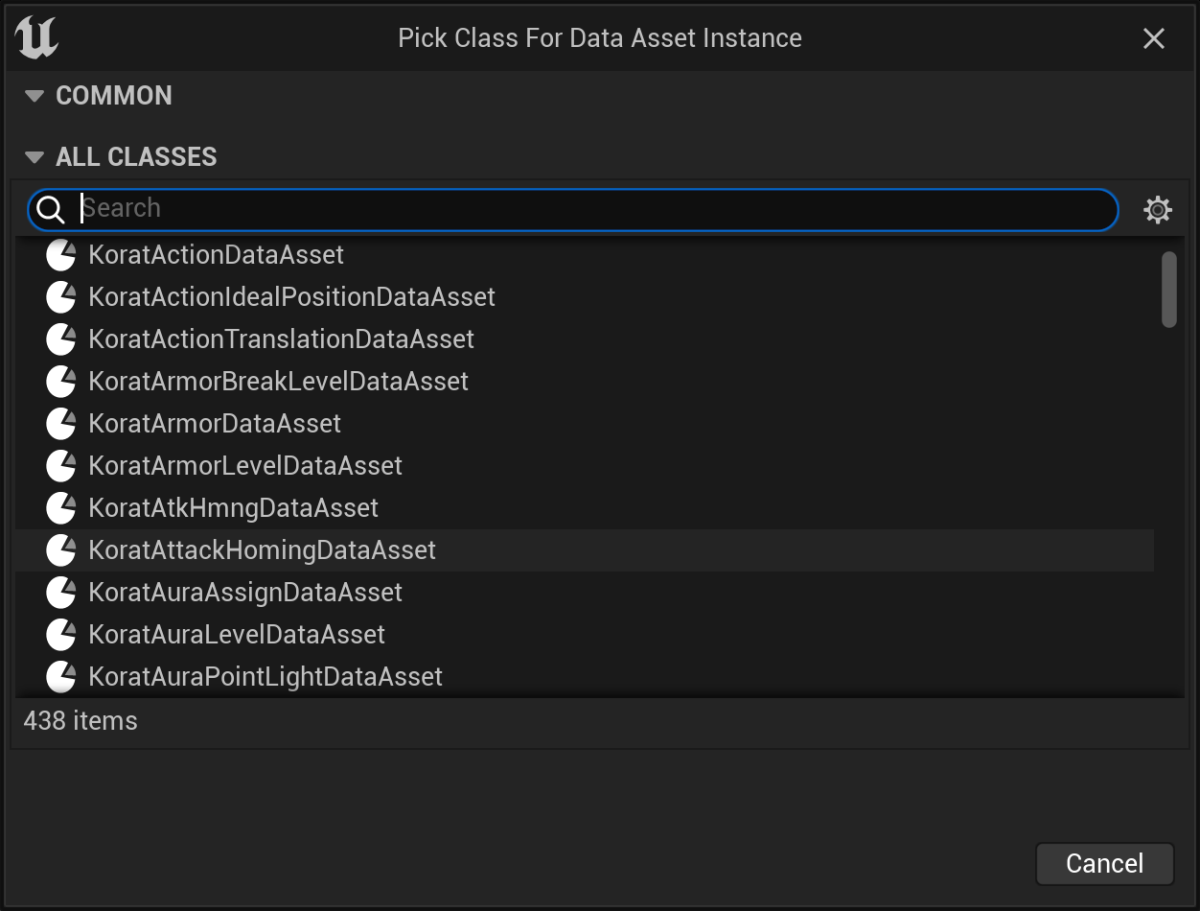This screenshot has width=1200, height=911.
Task: Focus the class Search field
Action: coord(572,209)
